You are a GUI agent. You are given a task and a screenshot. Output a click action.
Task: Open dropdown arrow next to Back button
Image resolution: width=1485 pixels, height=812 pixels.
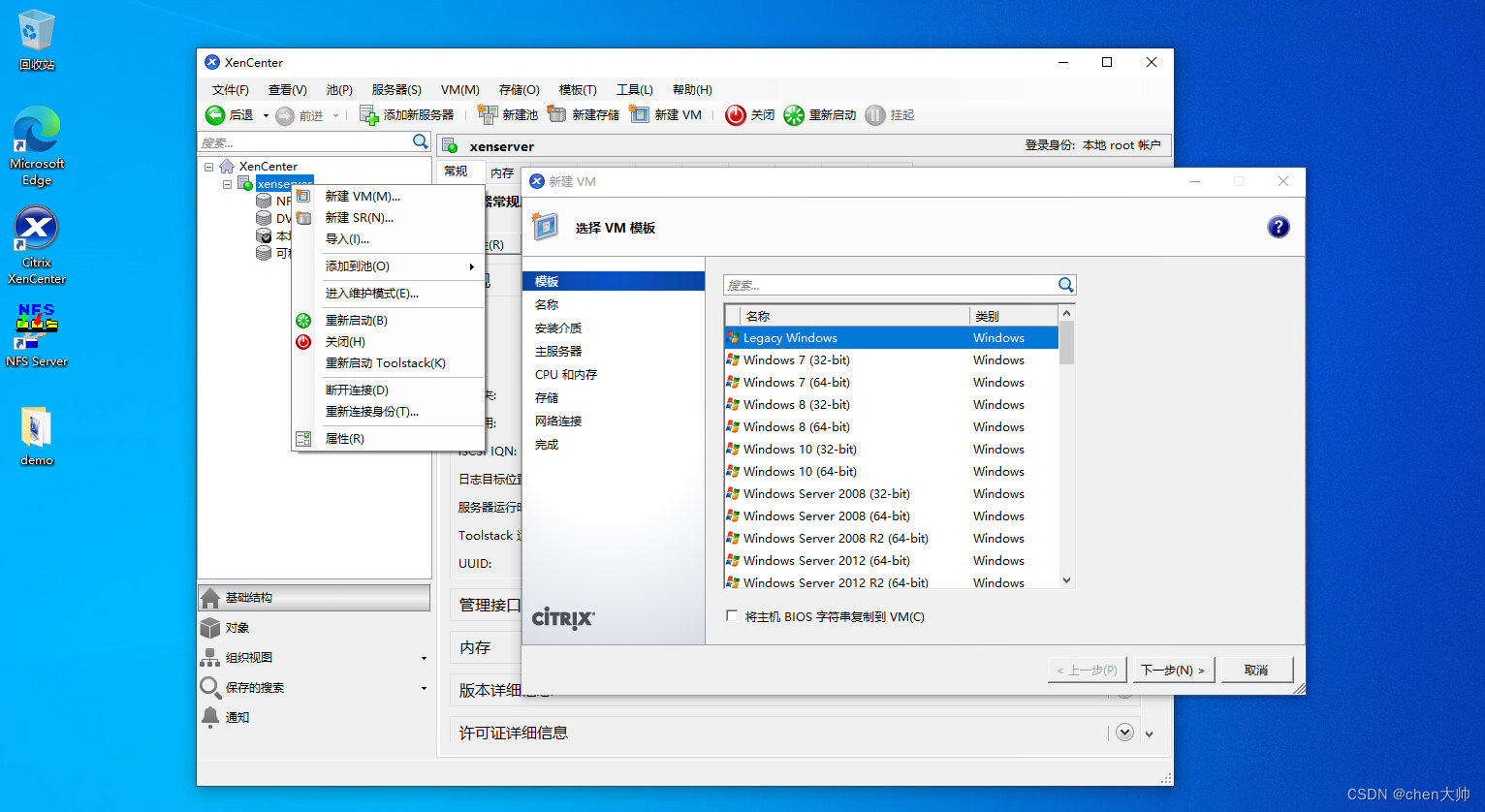click(x=266, y=116)
